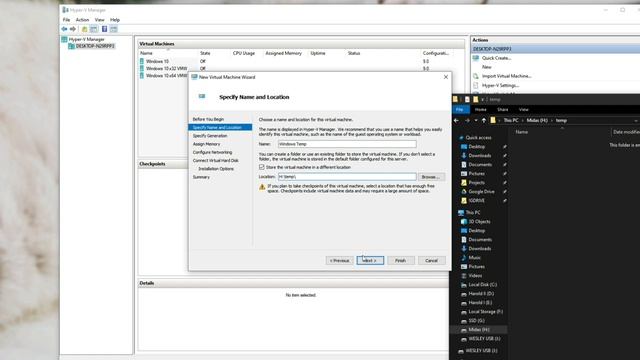This screenshot has width=640, height=360.
Task: Go to the Specify Generation wizard step
Action: click(210, 136)
